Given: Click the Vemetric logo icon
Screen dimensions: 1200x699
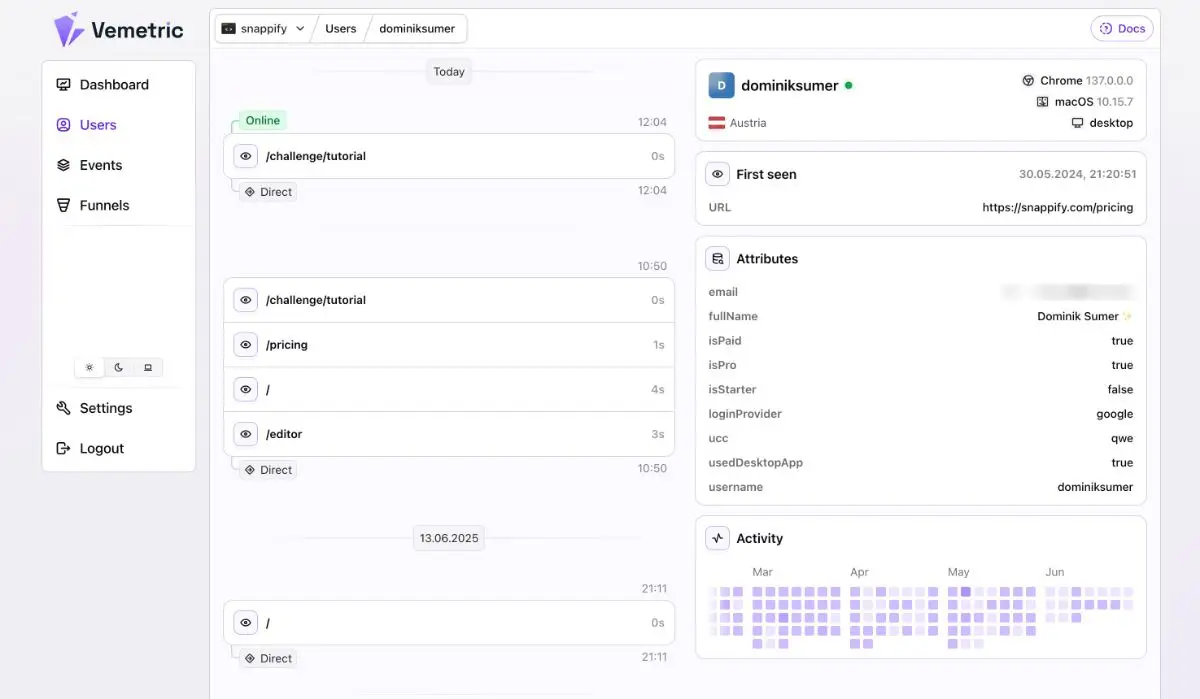Looking at the screenshot, I should pyautogui.click(x=69, y=29).
